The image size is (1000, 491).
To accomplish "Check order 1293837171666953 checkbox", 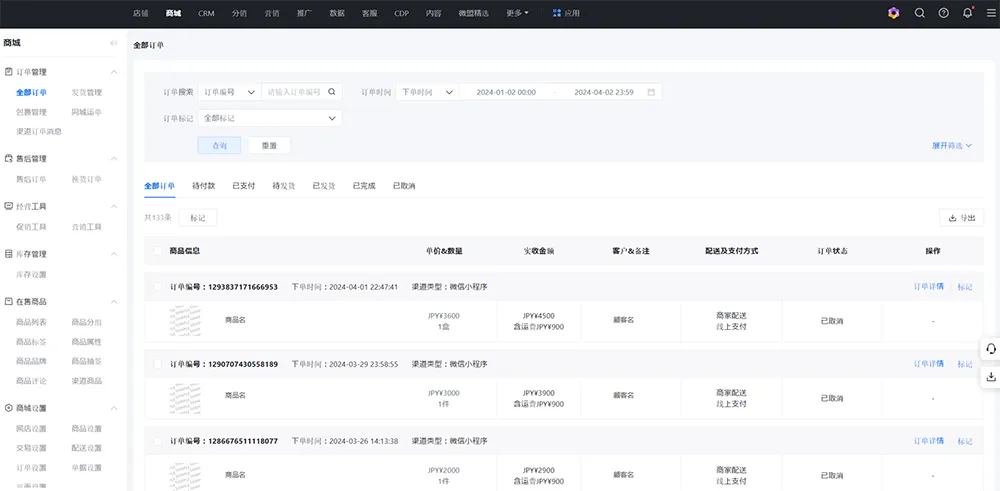I will 158,287.
